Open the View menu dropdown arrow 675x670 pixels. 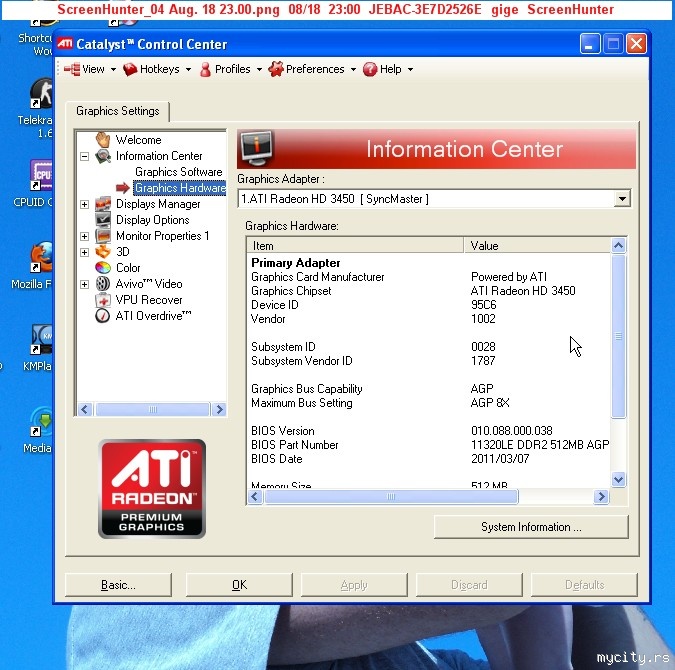113,69
